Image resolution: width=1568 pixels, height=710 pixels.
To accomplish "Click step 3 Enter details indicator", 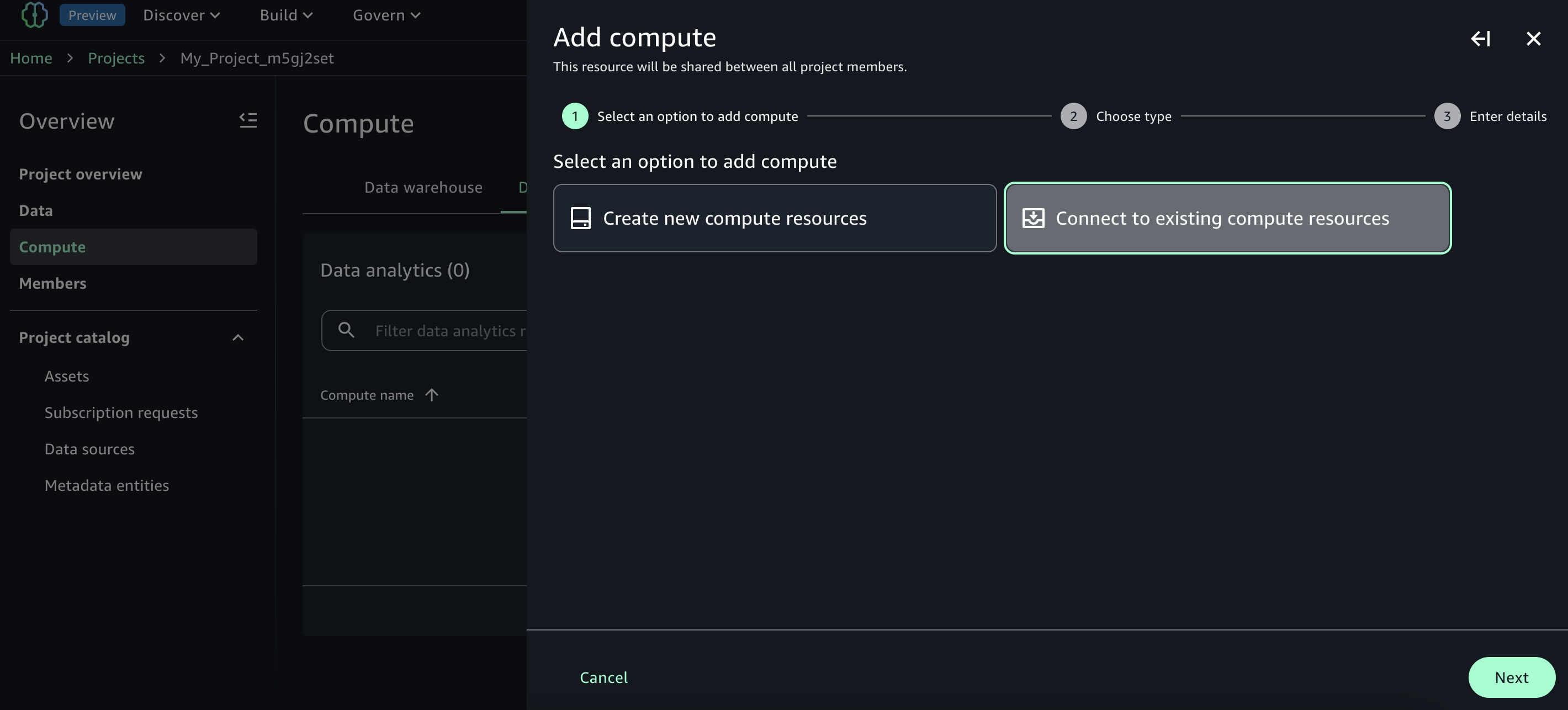I will [1447, 116].
